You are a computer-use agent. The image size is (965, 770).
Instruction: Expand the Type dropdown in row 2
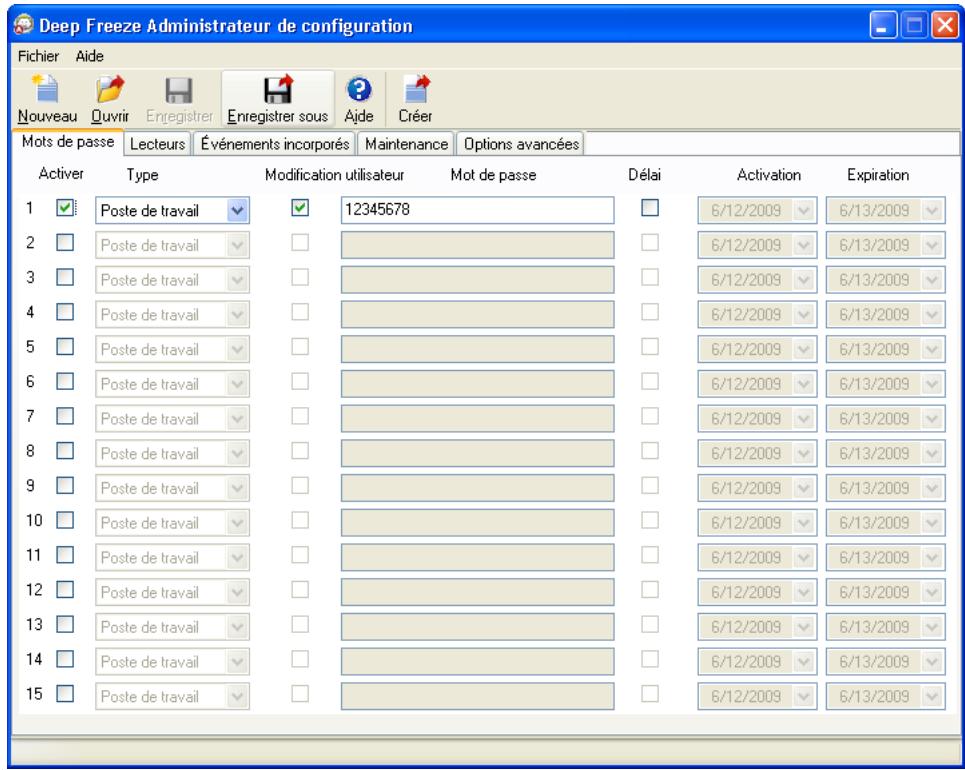[x=237, y=245]
